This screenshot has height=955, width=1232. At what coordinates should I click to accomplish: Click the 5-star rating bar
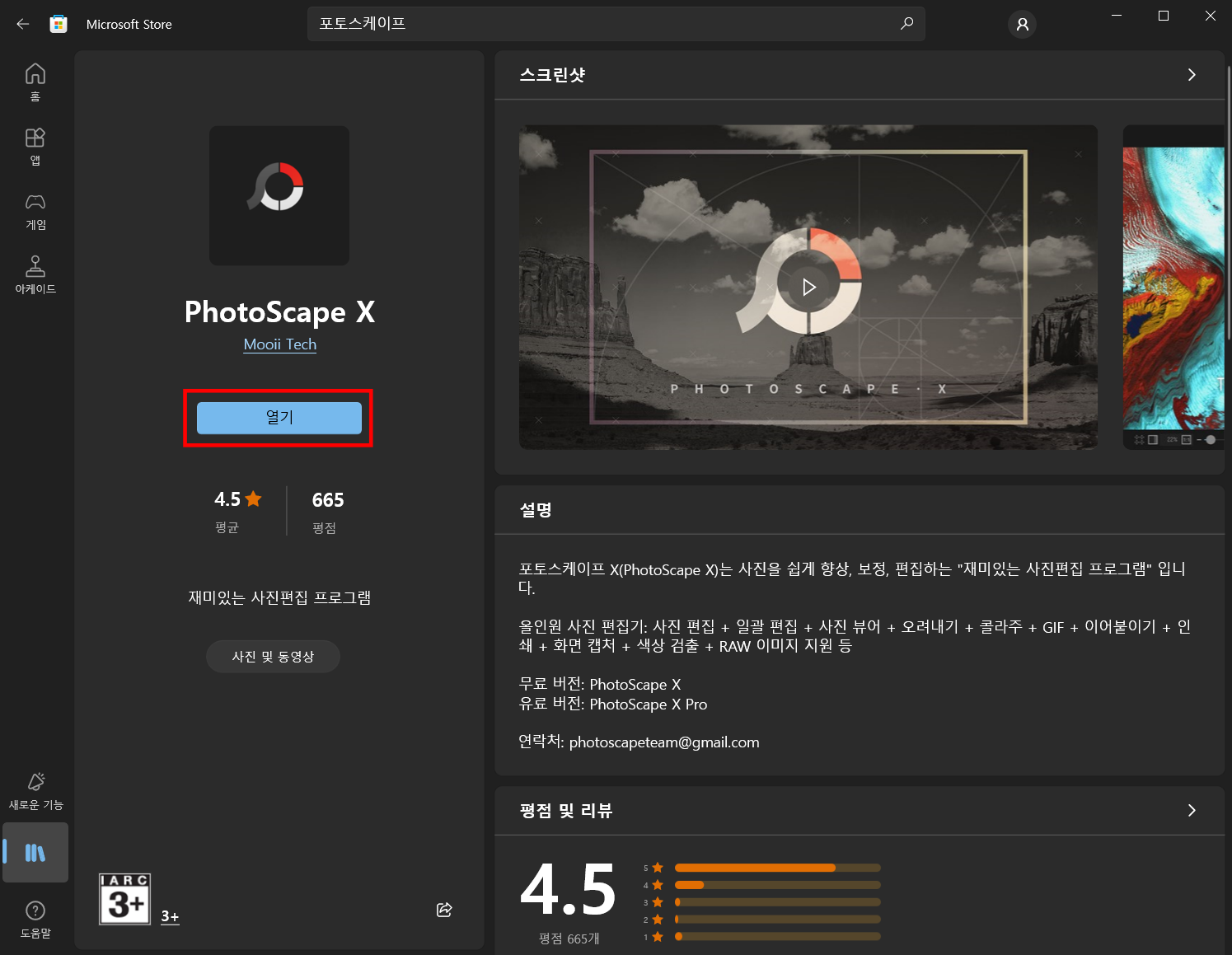[x=777, y=868]
